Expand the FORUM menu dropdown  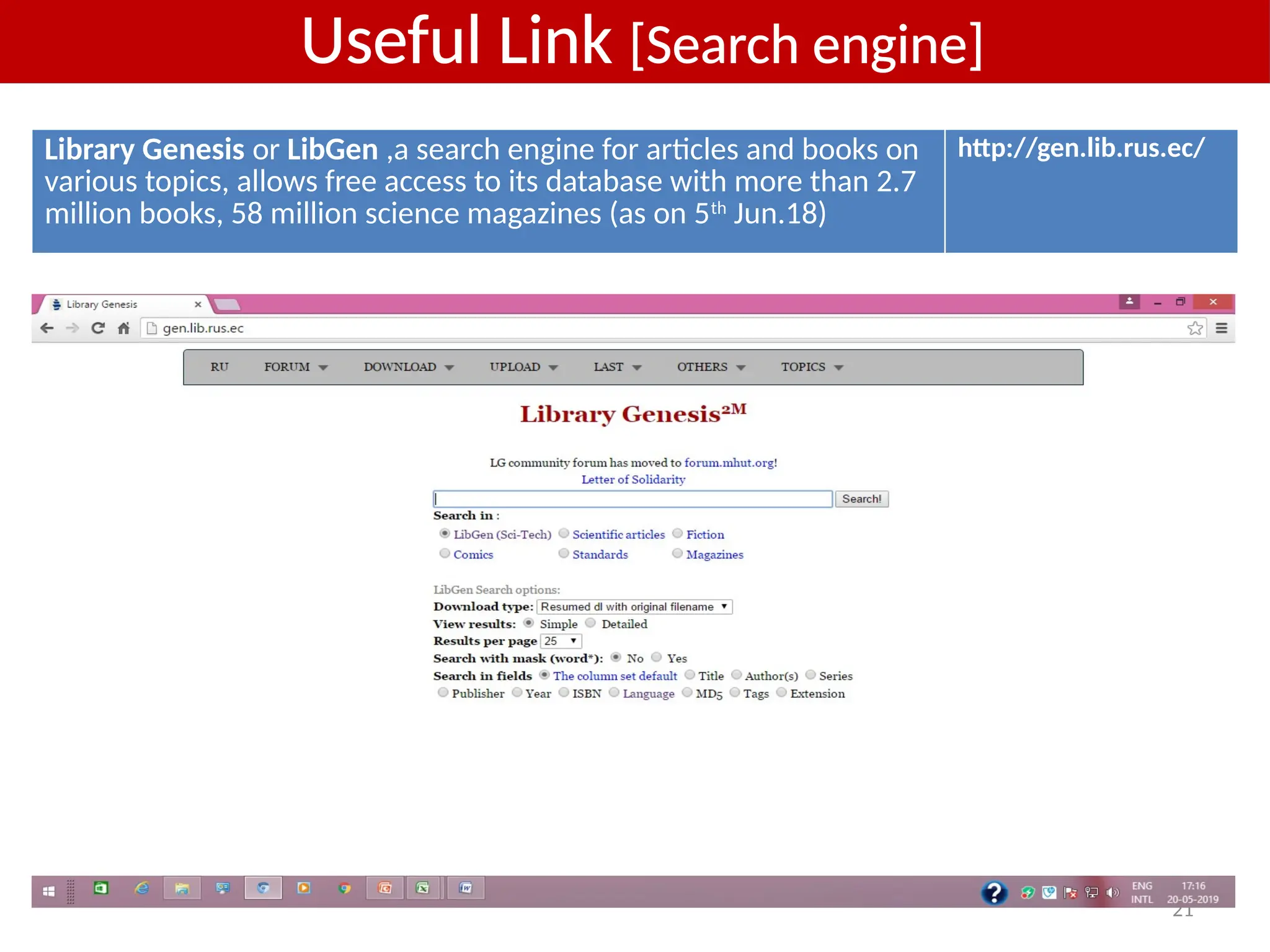coord(296,367)
